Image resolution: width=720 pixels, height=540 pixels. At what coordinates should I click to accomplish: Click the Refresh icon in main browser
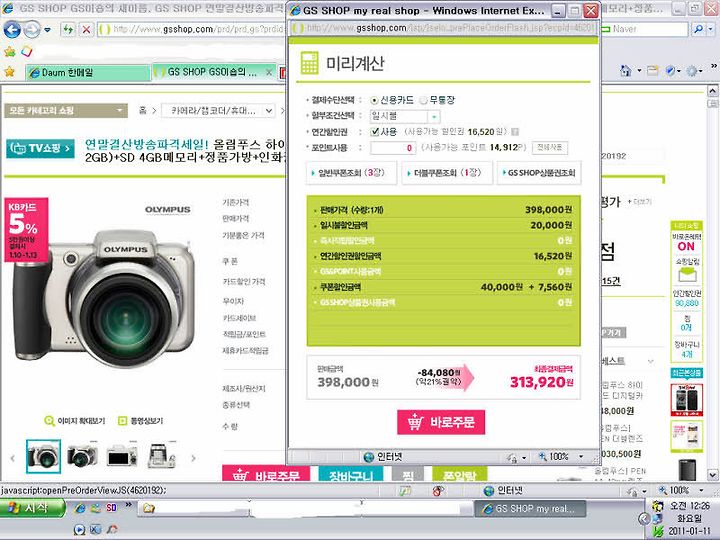(x=68, y=30)
